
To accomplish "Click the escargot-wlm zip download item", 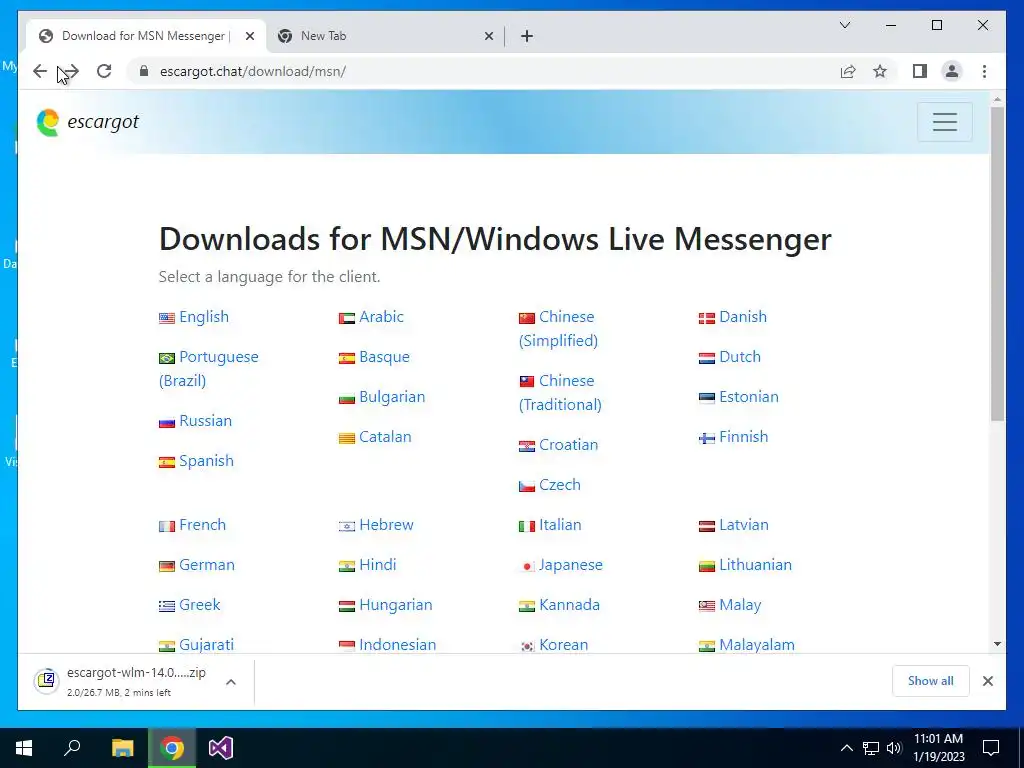I will click(x=136, y=681).
